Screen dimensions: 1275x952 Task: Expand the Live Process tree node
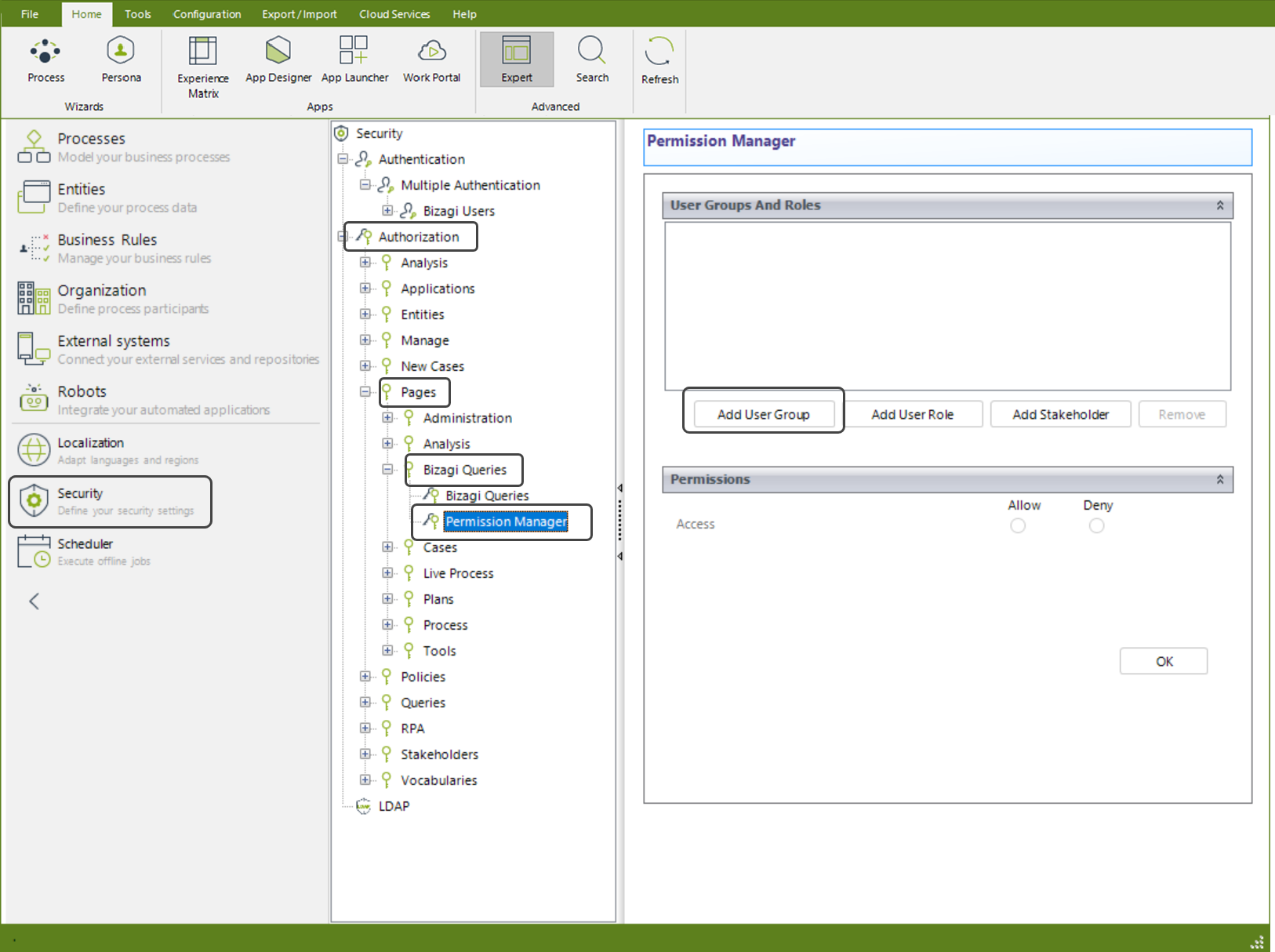tap(387, 572)
